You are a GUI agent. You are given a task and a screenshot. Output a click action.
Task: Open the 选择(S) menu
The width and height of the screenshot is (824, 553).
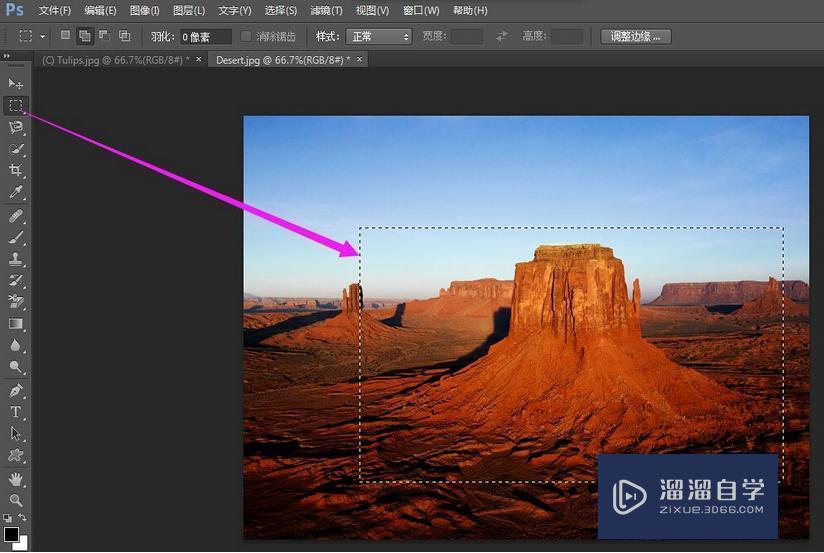point(281,10)
